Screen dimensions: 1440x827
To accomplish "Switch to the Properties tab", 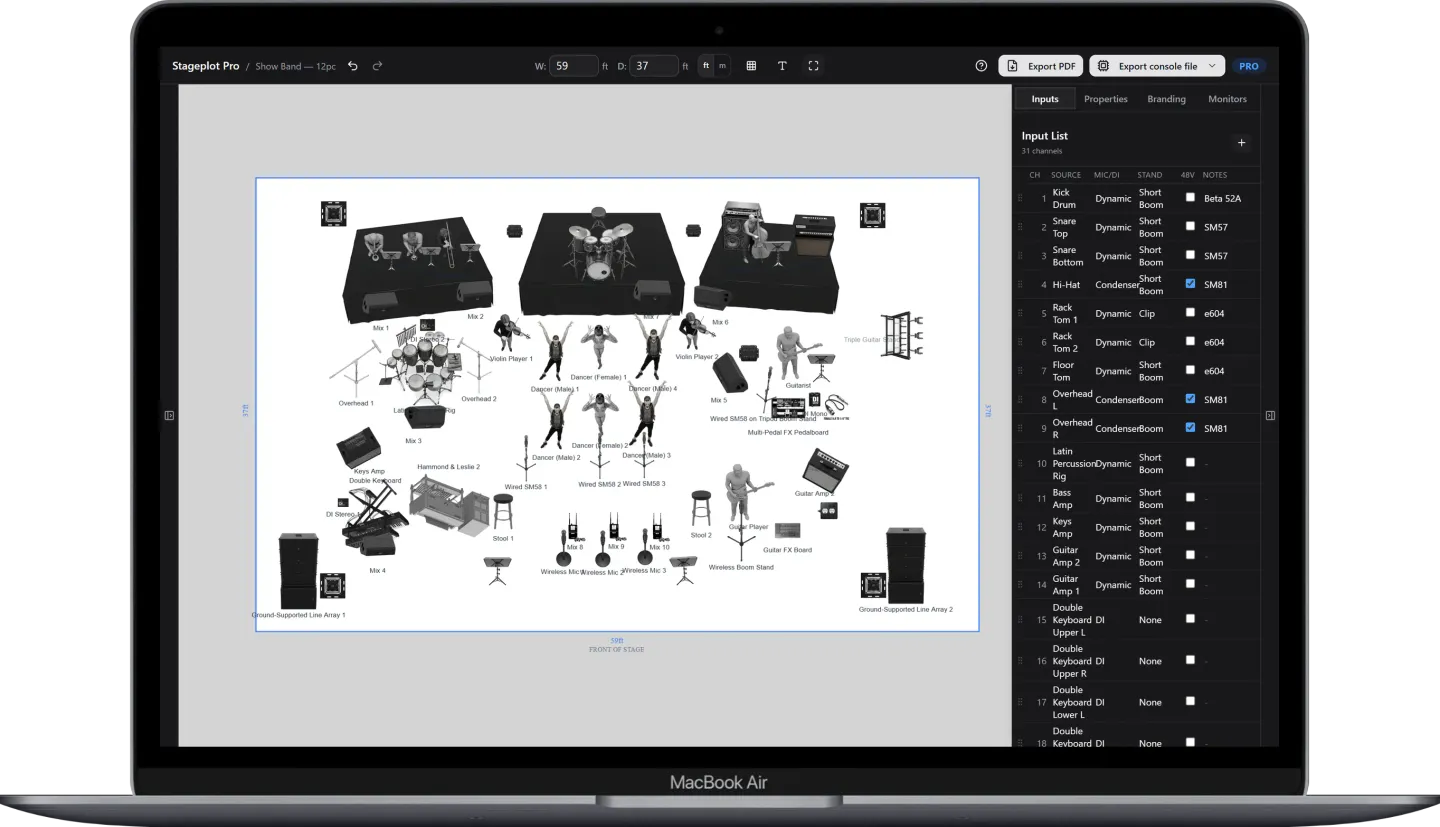I will coord(1105,99).
